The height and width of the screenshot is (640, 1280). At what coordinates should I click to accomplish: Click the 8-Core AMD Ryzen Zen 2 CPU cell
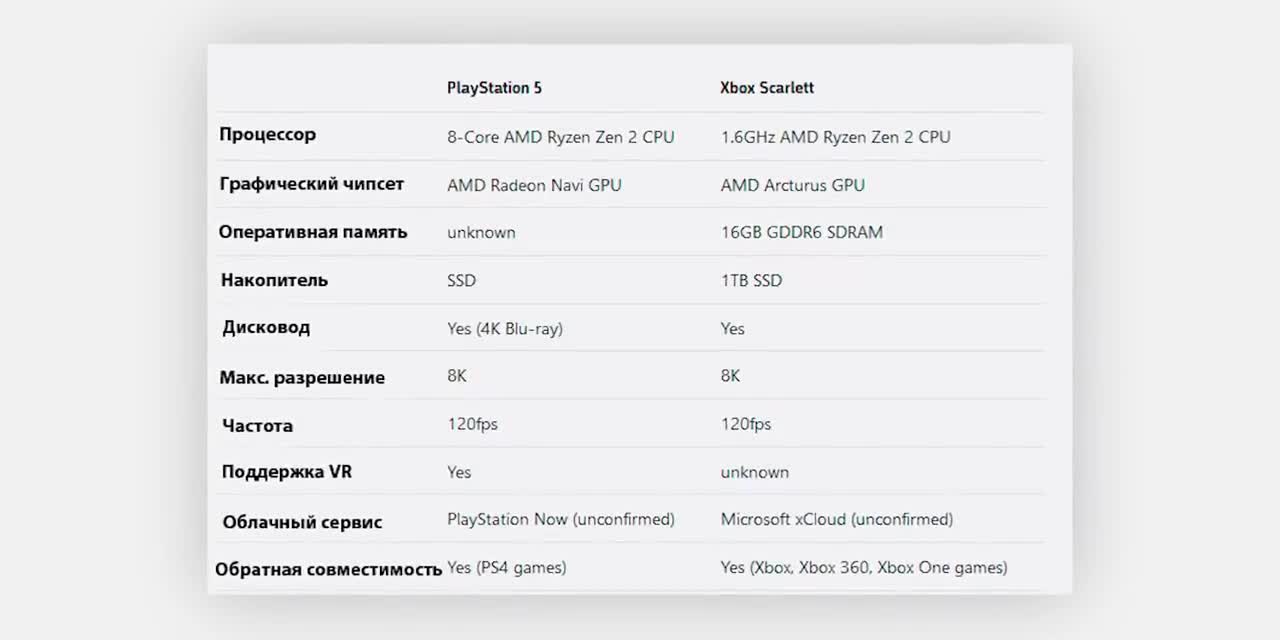click(x=561, y=137)
